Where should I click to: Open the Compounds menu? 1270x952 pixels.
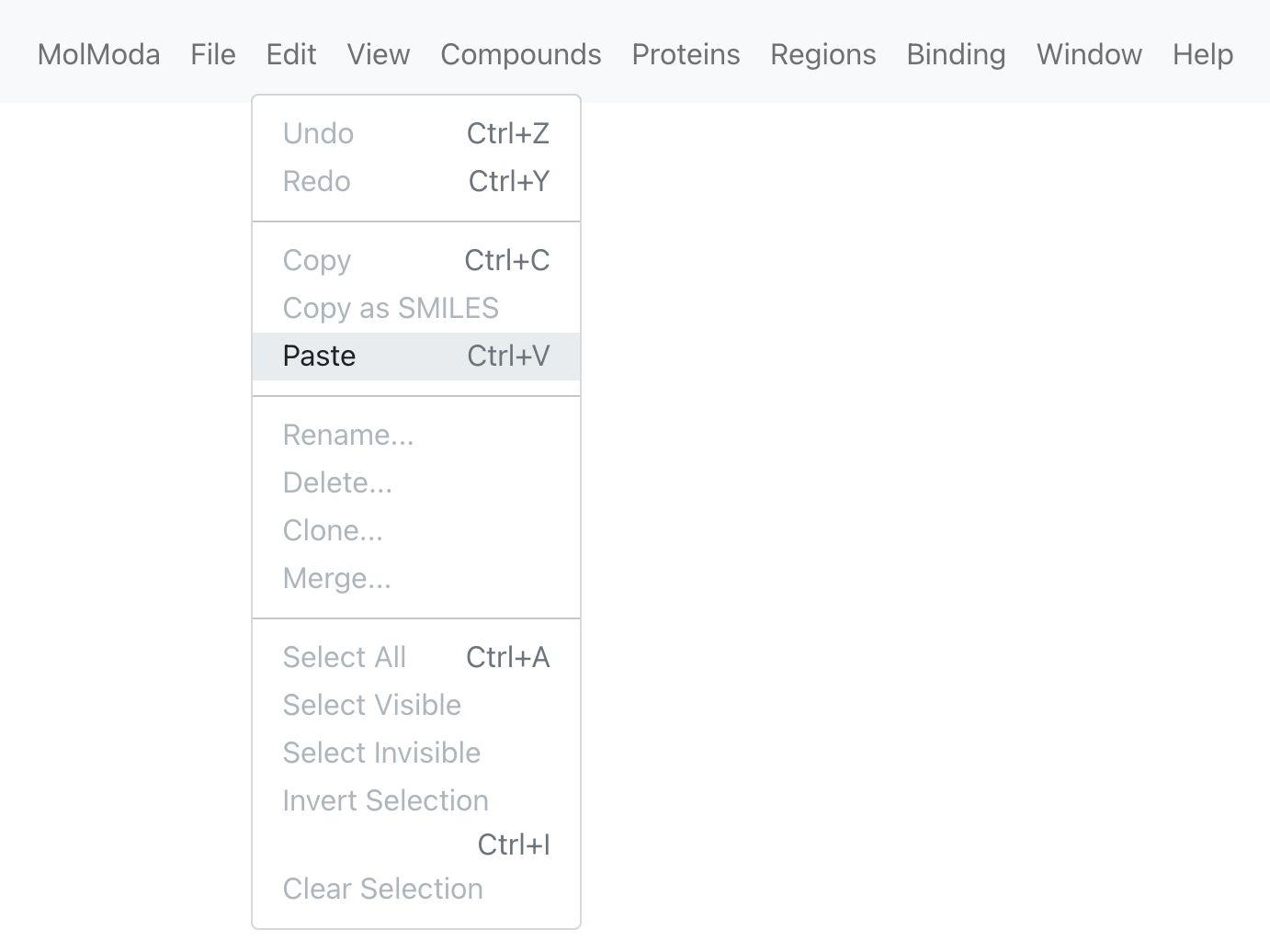(x=521, y=54)
